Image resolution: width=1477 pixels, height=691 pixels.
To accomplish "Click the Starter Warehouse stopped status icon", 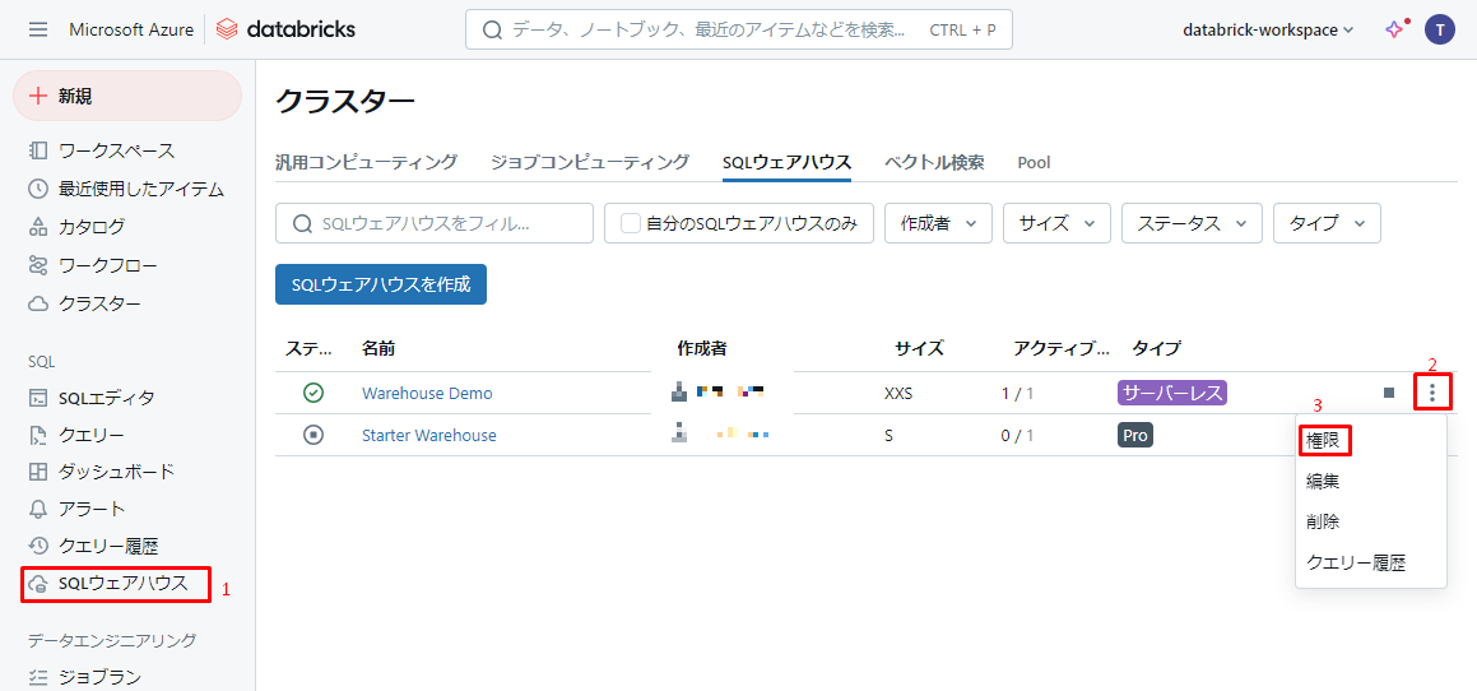I will coord(313,435).
